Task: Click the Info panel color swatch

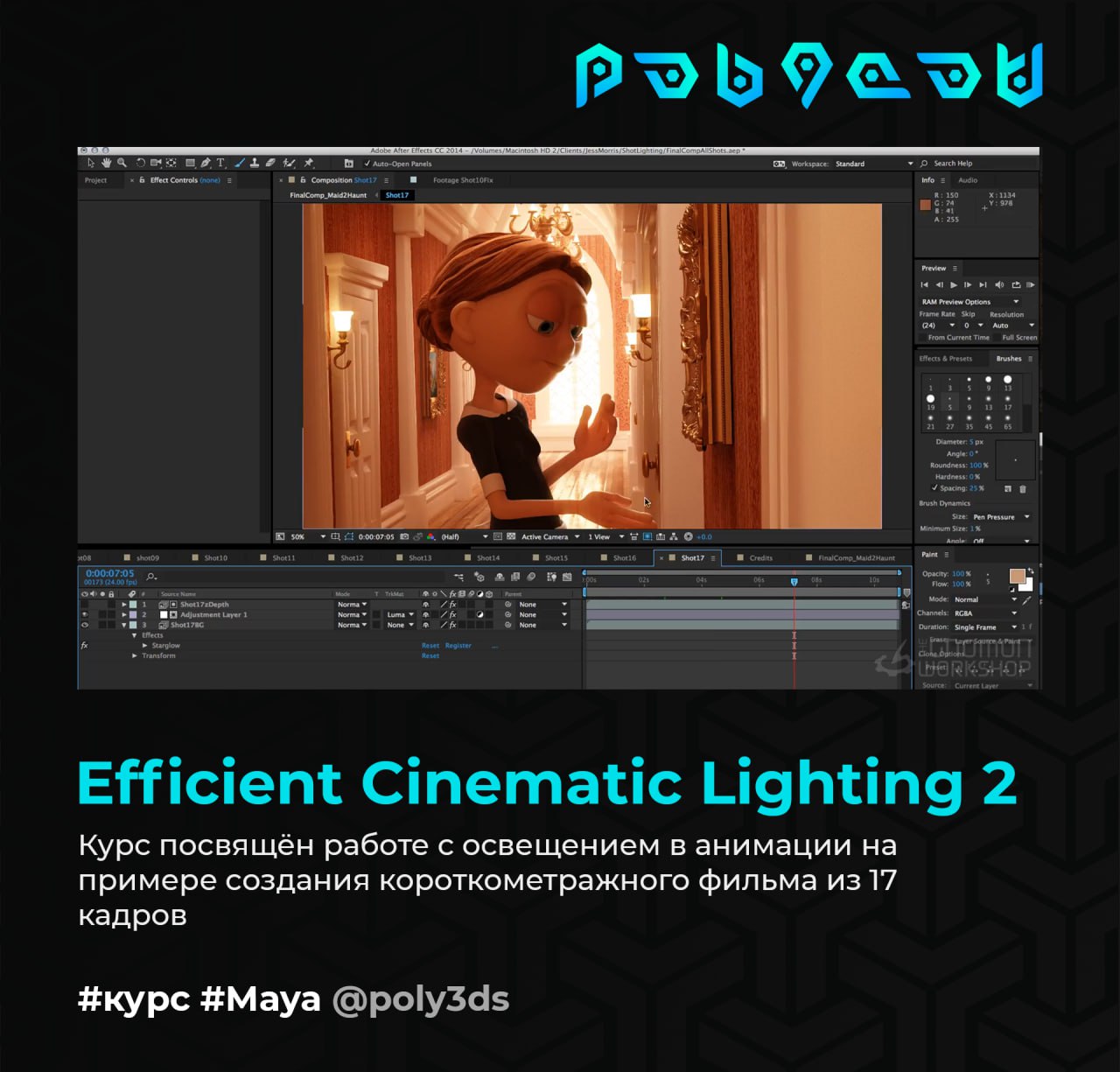Action: pyautogui.click(x=925, y=205)
